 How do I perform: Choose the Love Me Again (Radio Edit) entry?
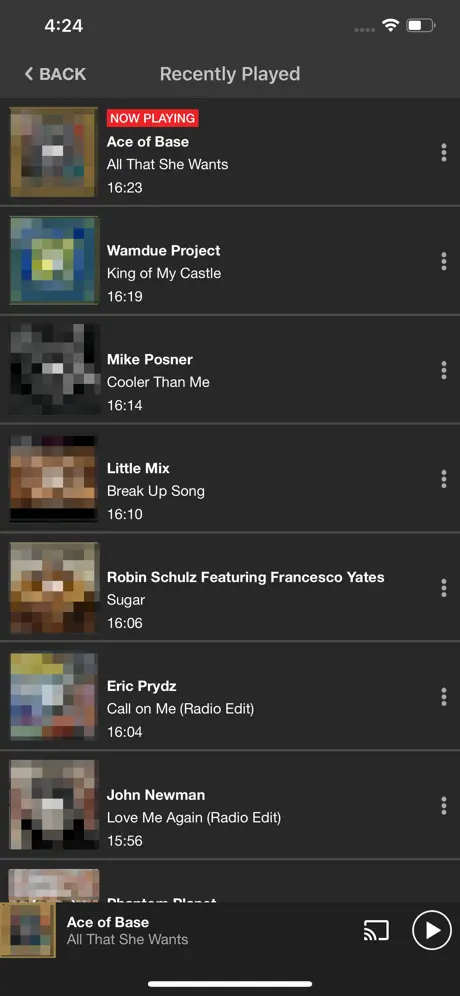click(230, 805)
